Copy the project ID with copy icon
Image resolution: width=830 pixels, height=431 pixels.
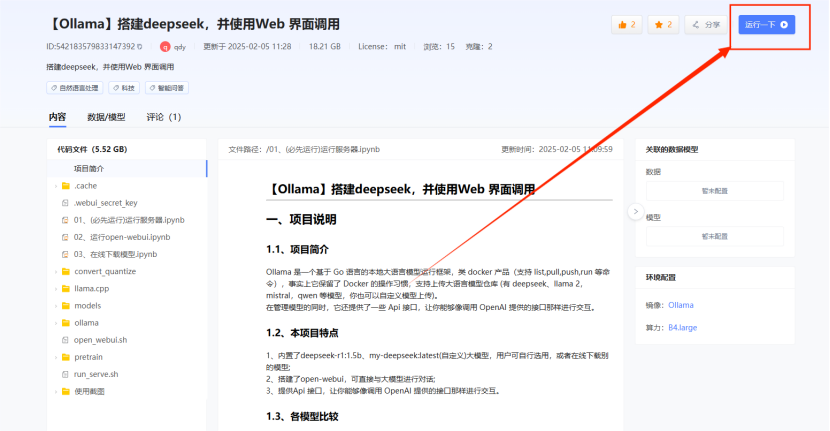coord(140,47)
